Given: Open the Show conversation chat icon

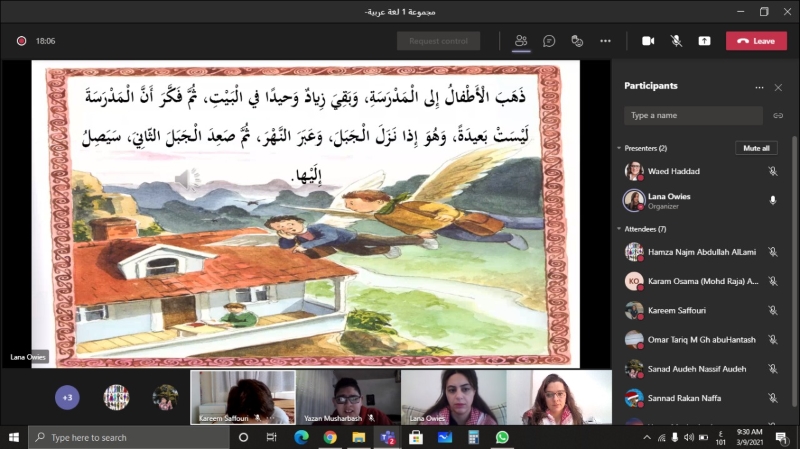Looking at the screenshot, I should pos(549,41).
